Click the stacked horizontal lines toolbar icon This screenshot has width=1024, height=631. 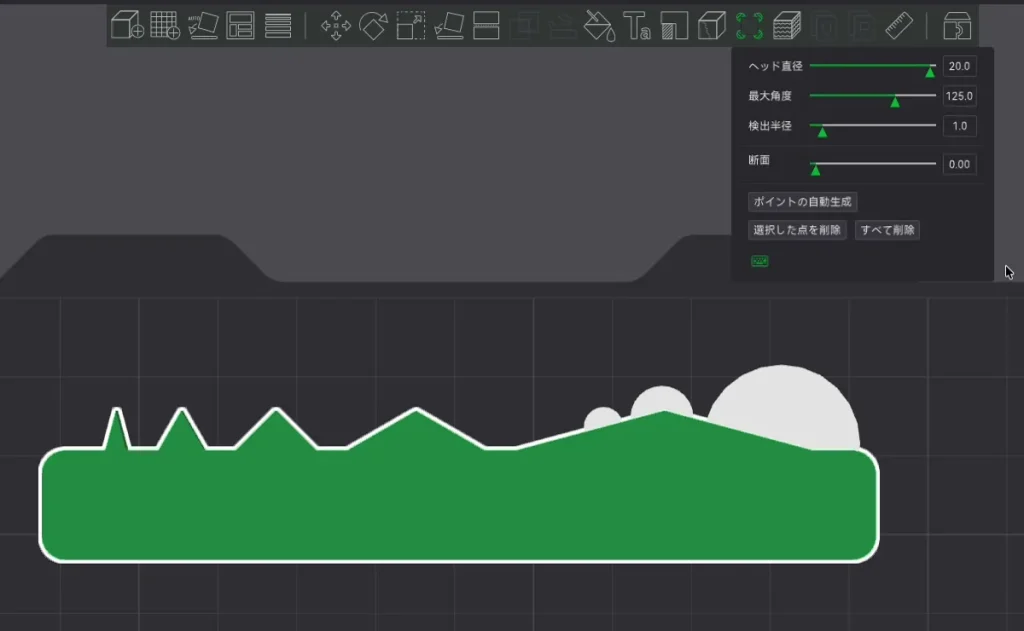click(x=278, y=25)
